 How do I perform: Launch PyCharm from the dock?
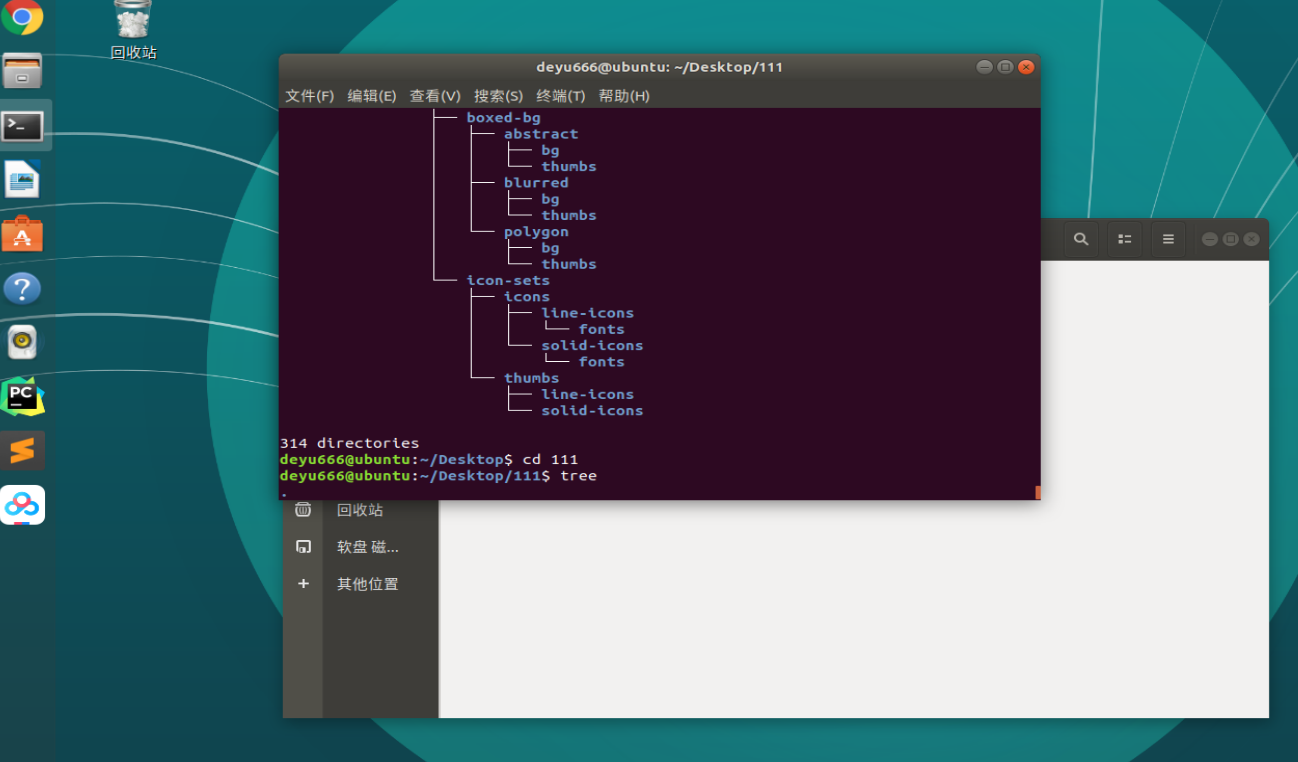coord(22,397)
